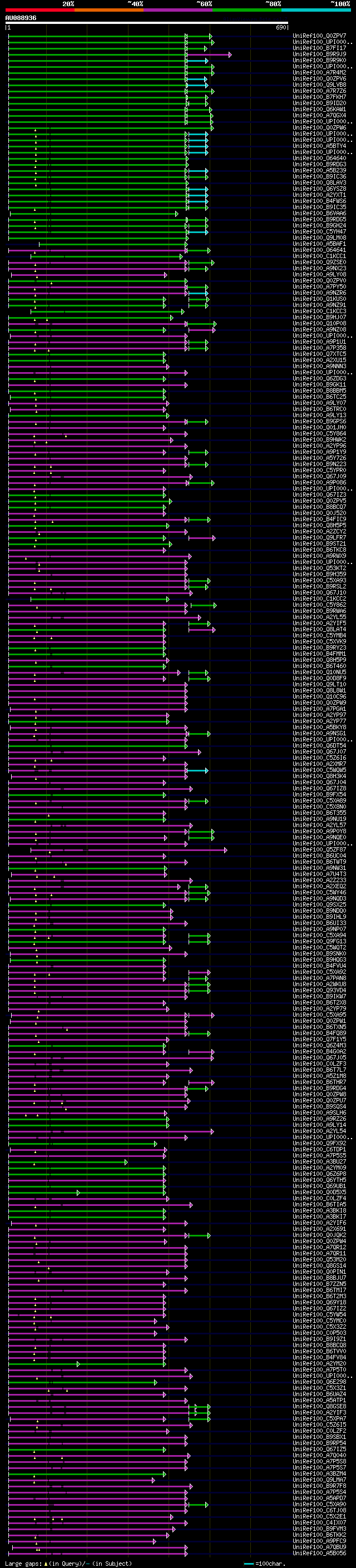Select the UniRef100_A9P1U1 label
This screenshot has height=1568, width=356.
pyautogui.click(x=319, y=342)
